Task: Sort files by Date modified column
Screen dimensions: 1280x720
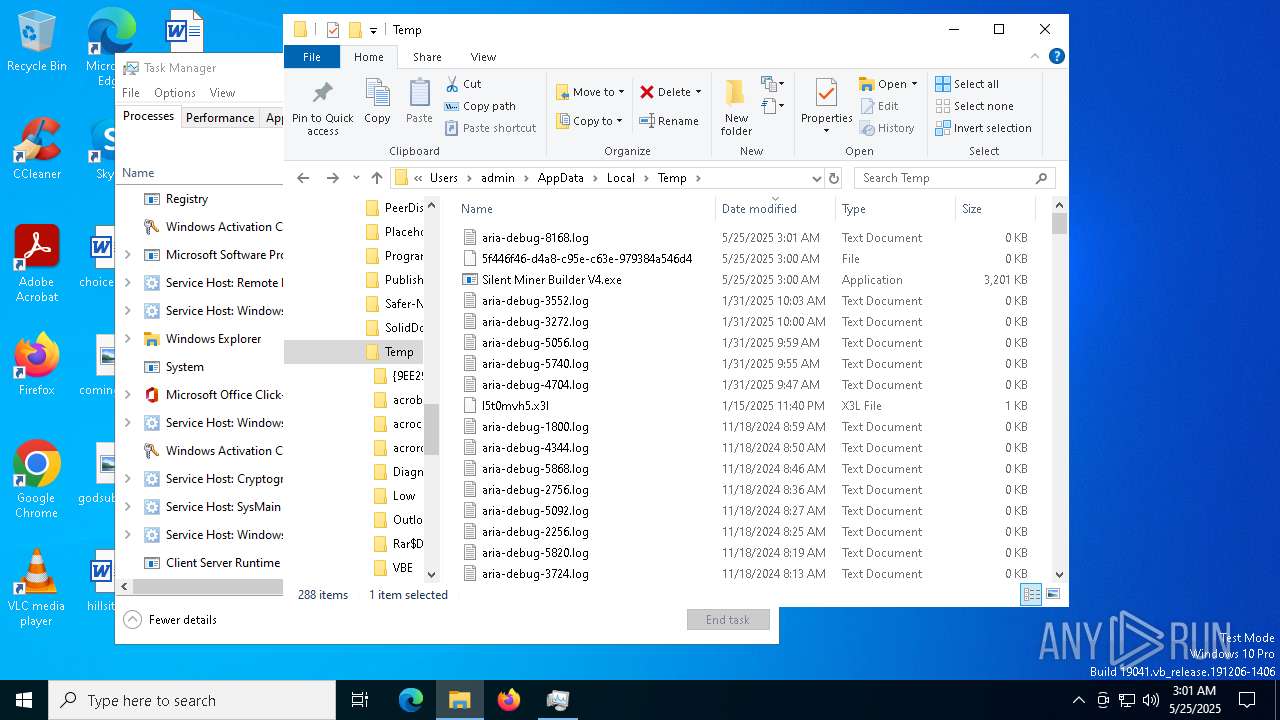Action: [775, 209]
